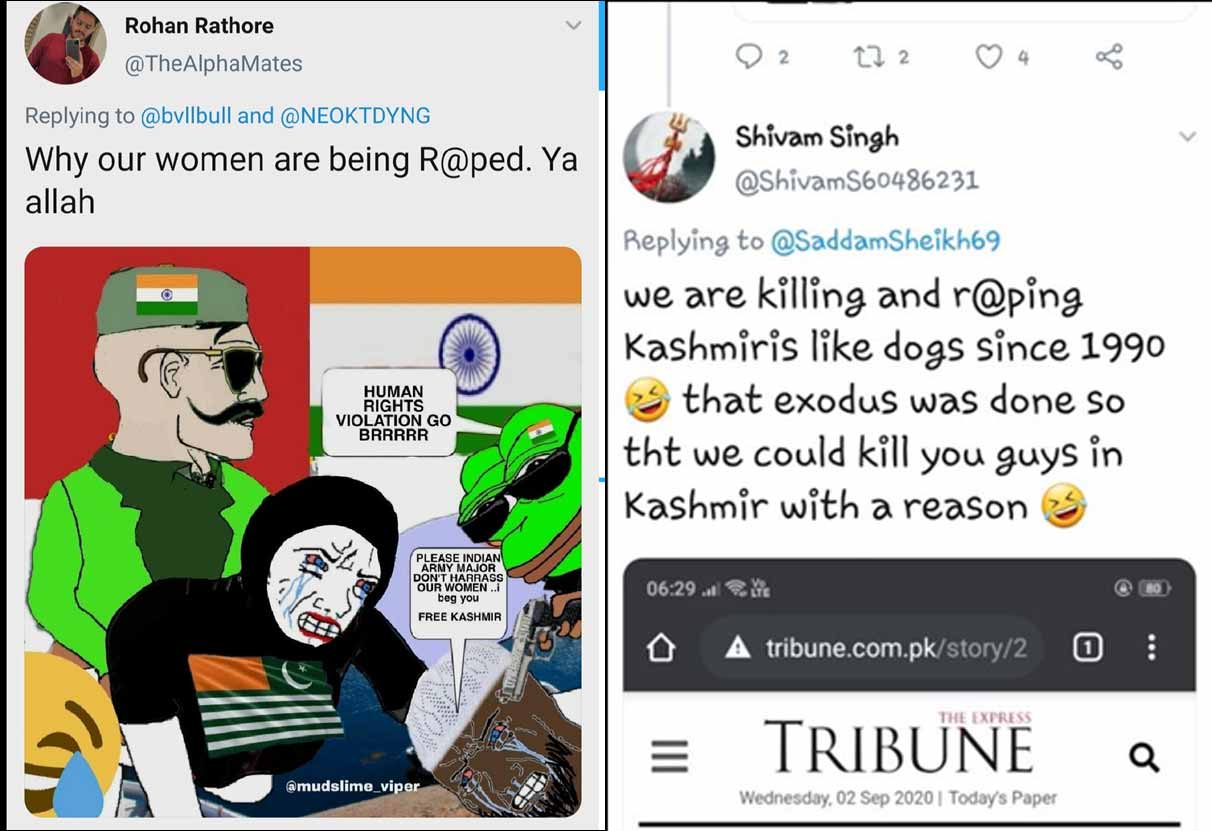Tap the share icon

[1109, 56]
